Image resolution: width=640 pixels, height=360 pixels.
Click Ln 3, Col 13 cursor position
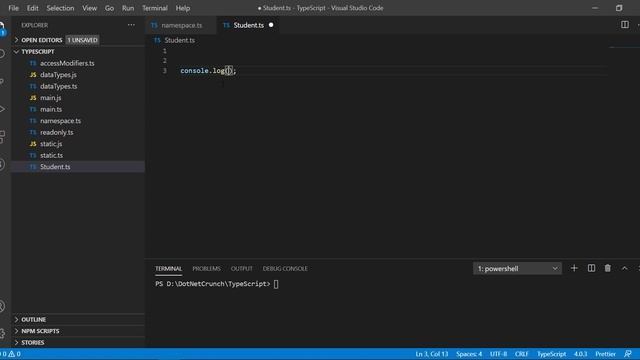[431, 354]
